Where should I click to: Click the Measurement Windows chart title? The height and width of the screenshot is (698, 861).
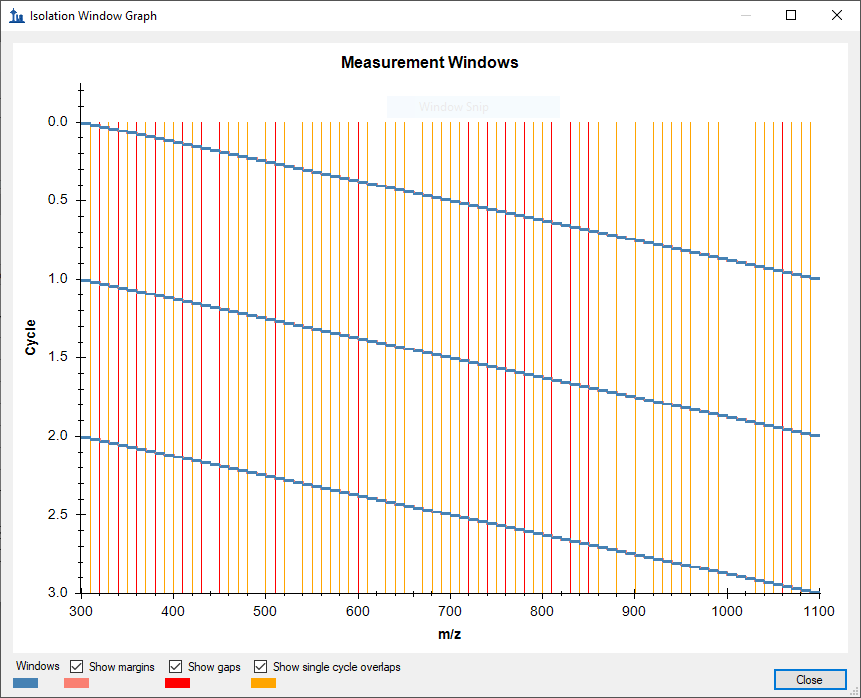point(429,62)
